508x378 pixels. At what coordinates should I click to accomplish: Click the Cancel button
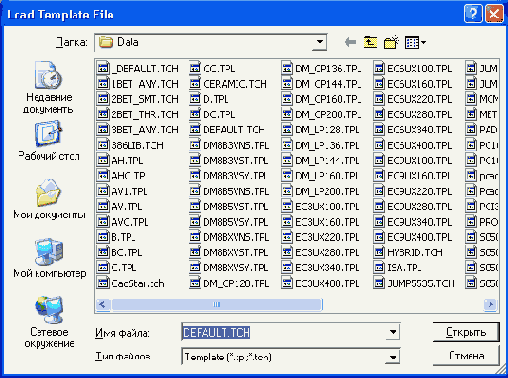pos(466,356)
